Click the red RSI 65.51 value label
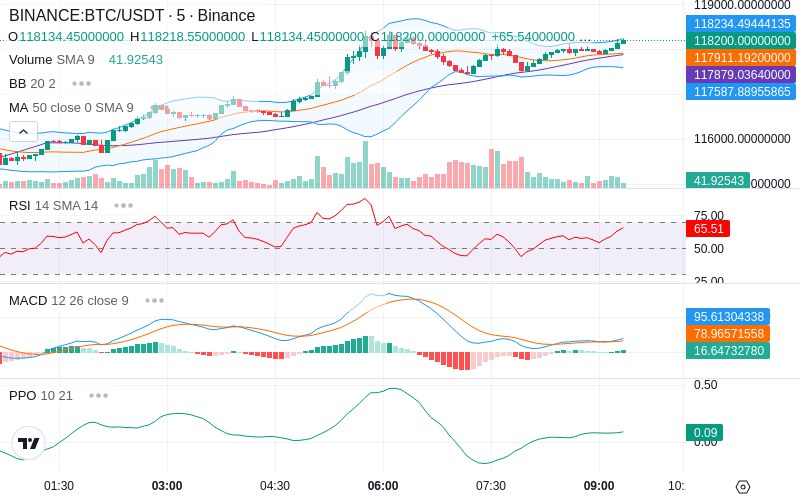The image size is (800, 500). click(x=708, y=229)
